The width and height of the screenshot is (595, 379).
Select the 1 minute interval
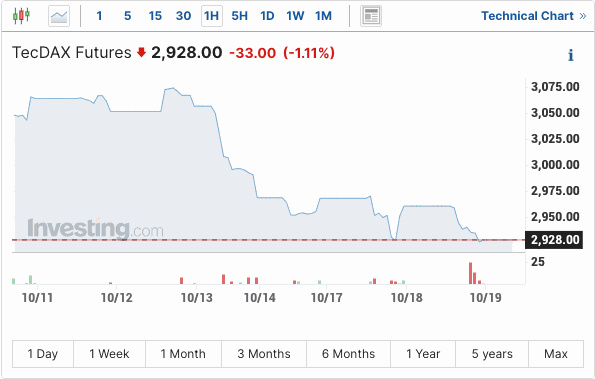pyautogui.click(x=99, y=16)
